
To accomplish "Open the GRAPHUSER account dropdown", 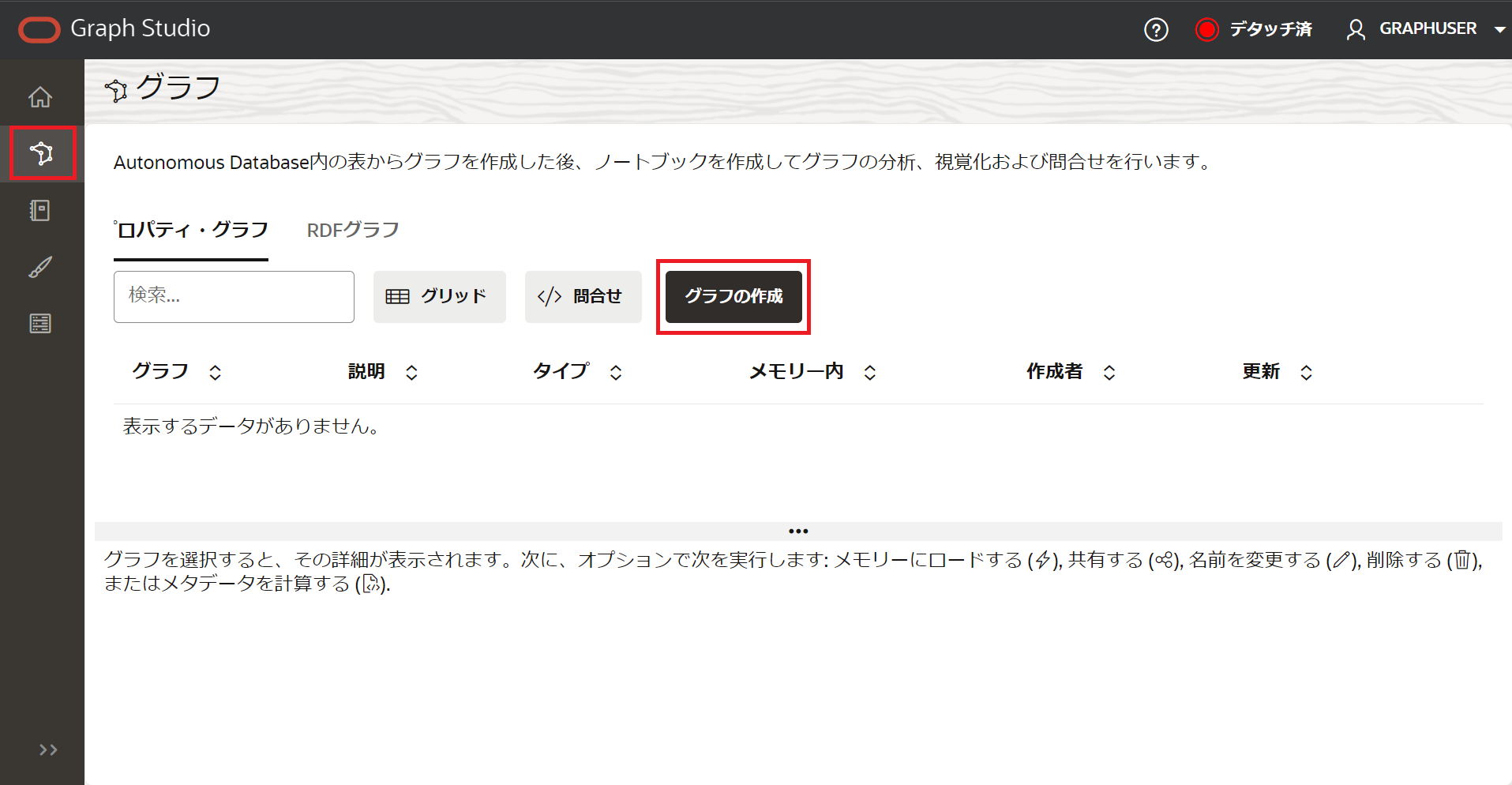I will coord(1501,29).
